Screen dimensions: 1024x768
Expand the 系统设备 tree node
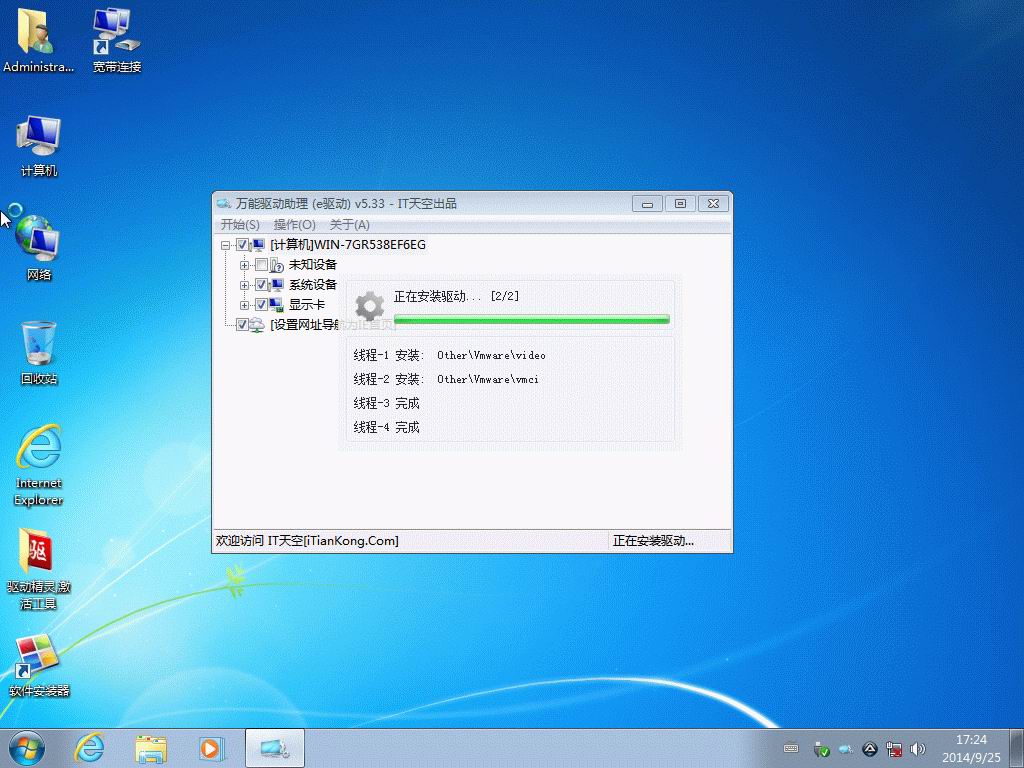click(244, 285)
